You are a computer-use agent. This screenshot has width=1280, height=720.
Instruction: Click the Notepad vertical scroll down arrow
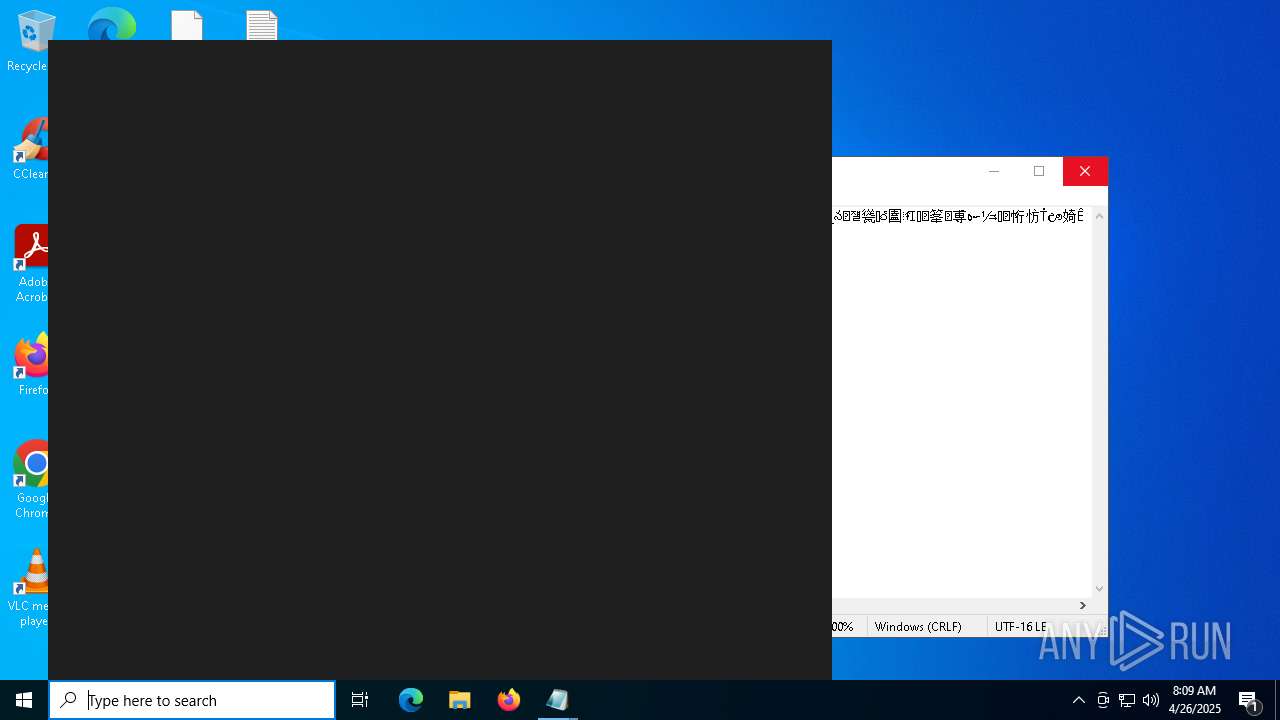click(x=1100, y=589)
